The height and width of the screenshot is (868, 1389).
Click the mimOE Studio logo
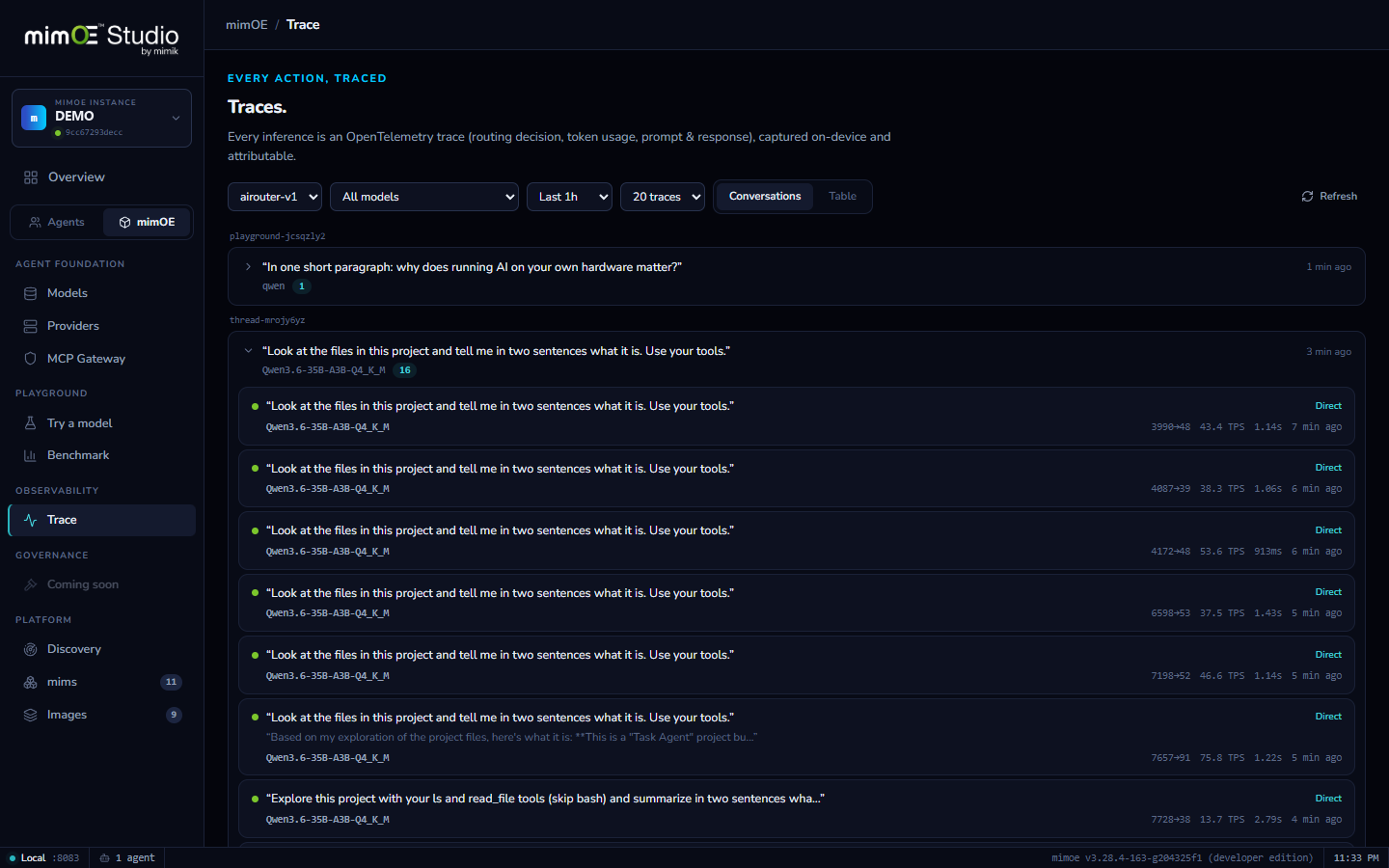pyautogui.click(x=101, y=38)
